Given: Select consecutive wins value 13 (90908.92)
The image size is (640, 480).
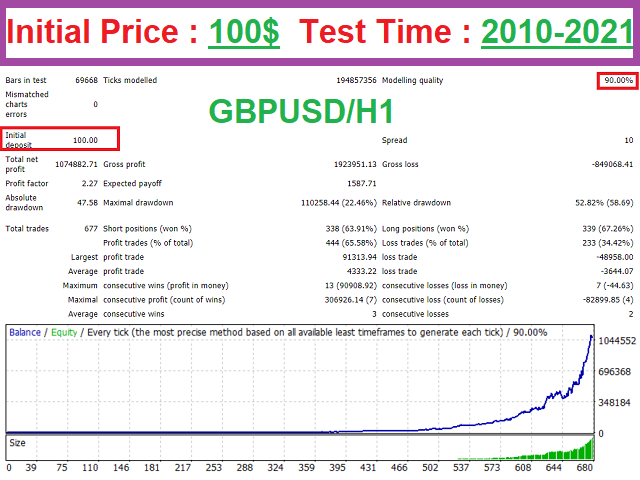Looking at the screenshot, I should [x=351, y=286].
